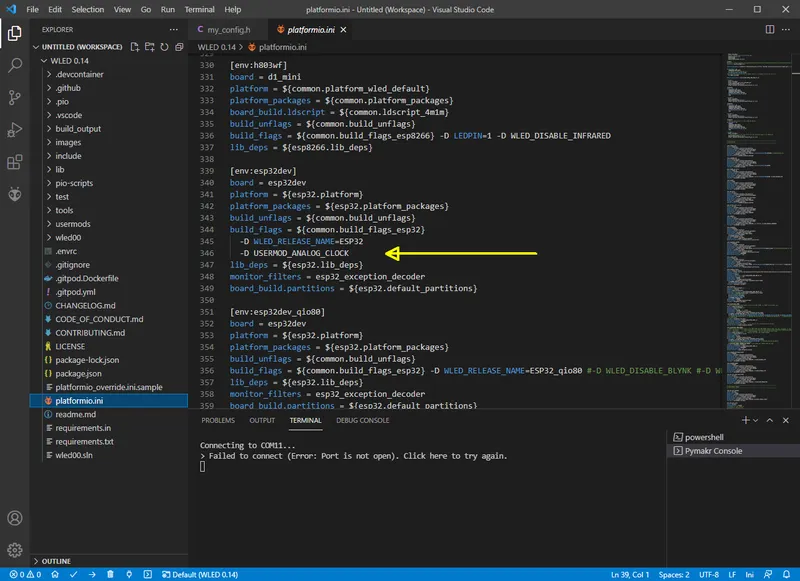Viewport: 800px width, 581px height.
Task: Maximize the panel with the up chevron
Action: [x=770, y=420]
